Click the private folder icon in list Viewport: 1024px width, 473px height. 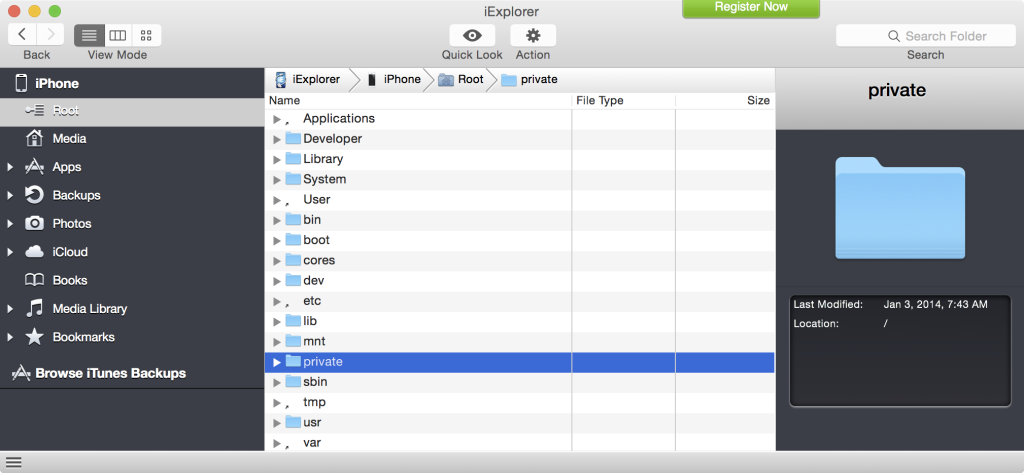(293, 361)
